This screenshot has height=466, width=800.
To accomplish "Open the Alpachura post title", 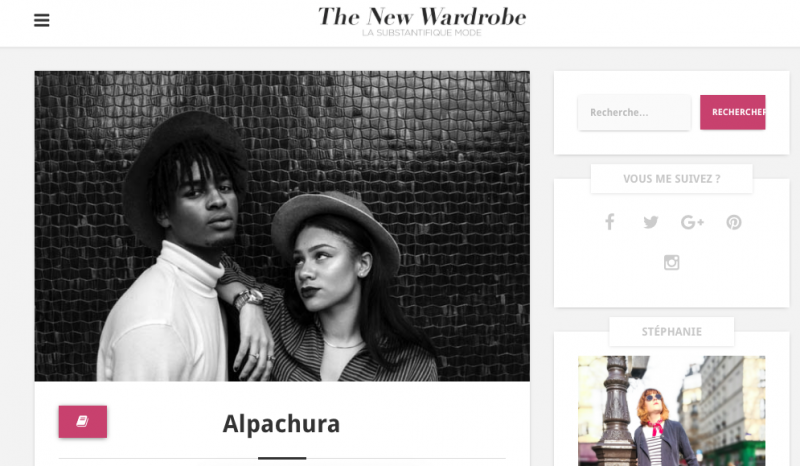I will pos(281,424).
